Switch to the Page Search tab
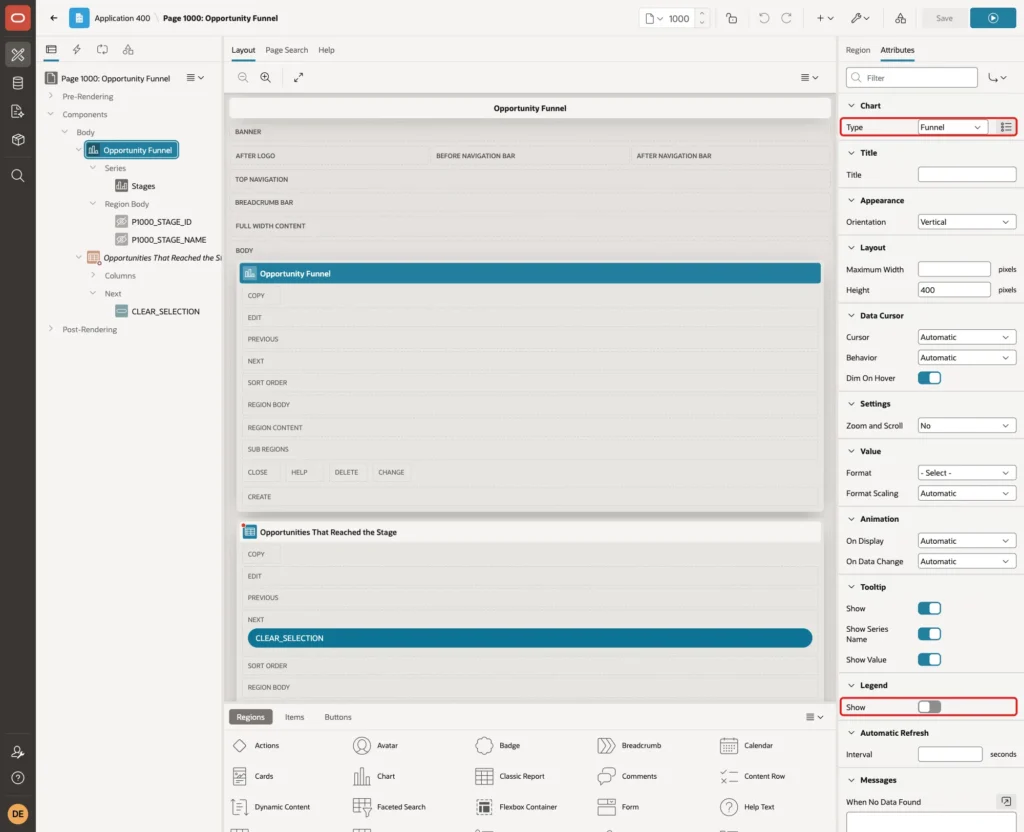1024x832 pixels. tap(286, 50)
